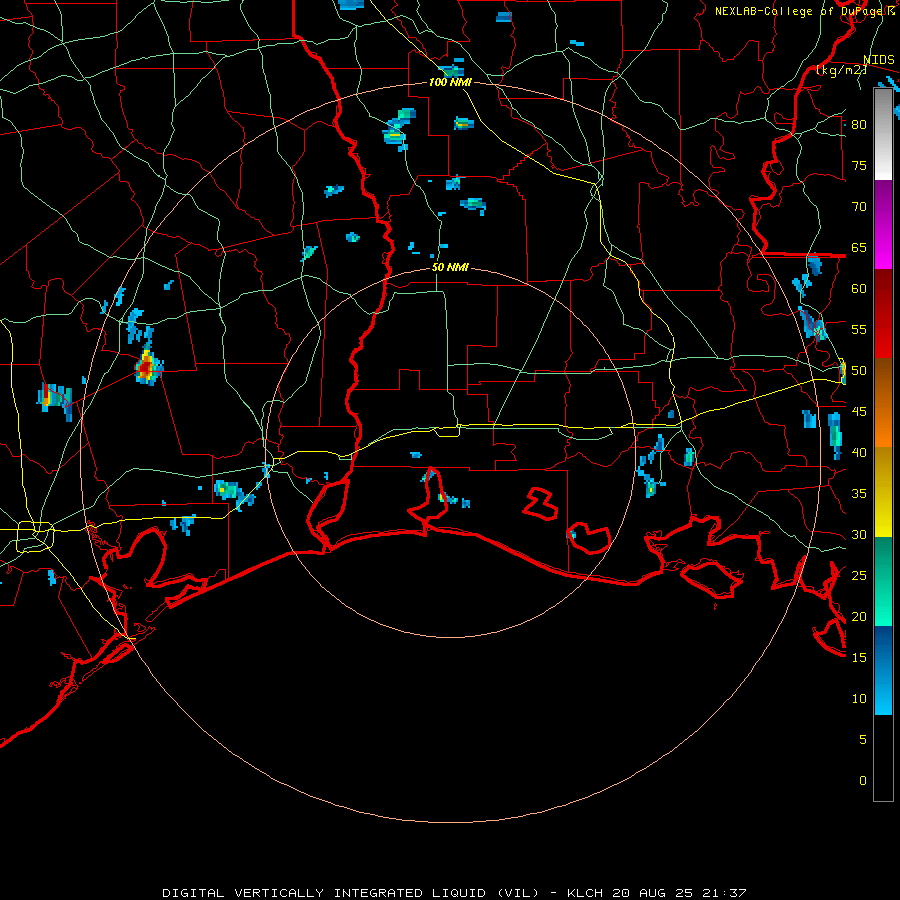The image size is (900, 900).
Task: Click the 100 NMI range ring label
Action: coord(450,82)
